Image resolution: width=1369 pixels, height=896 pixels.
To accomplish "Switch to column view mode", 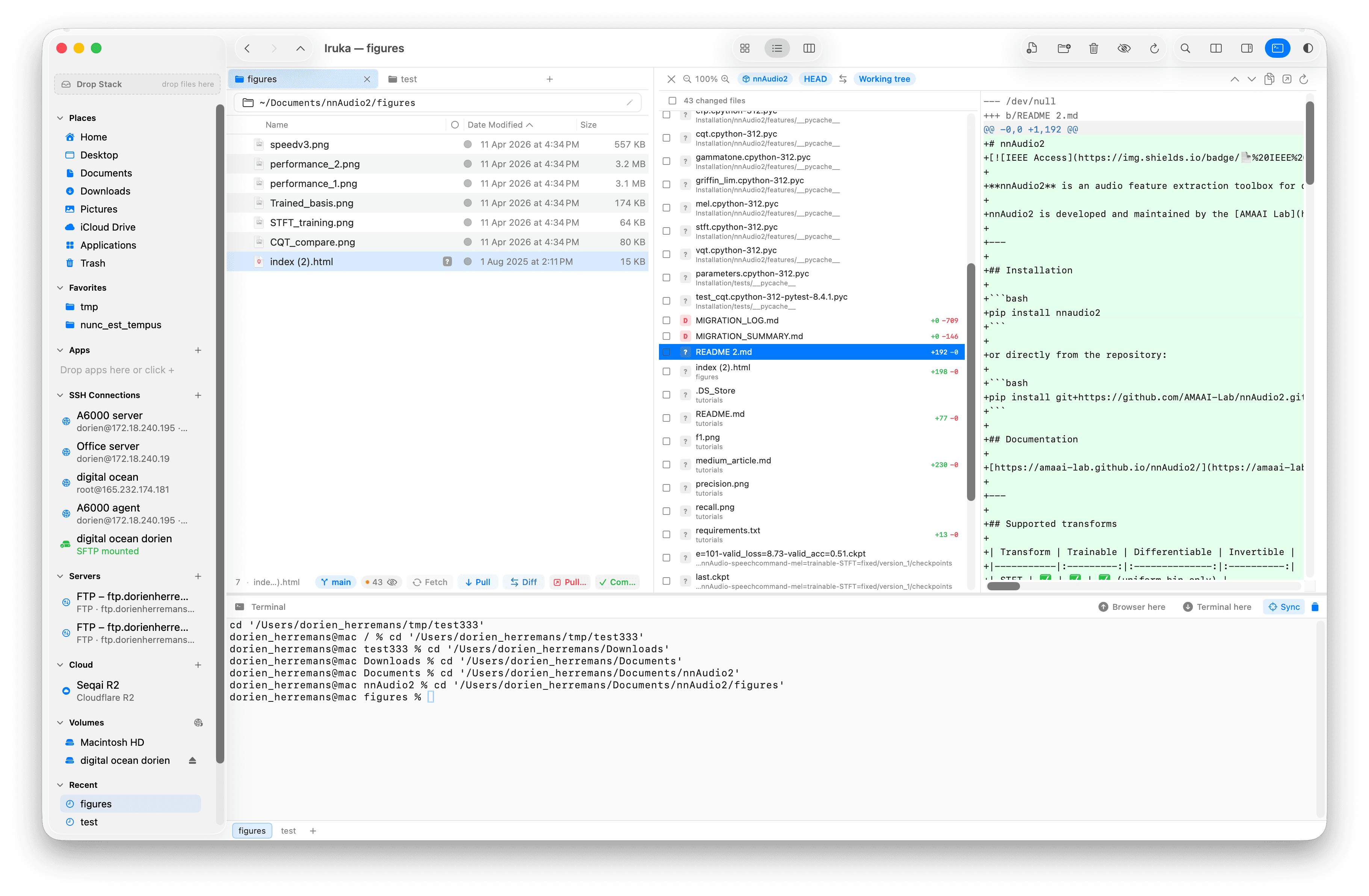I will (809, 48).
